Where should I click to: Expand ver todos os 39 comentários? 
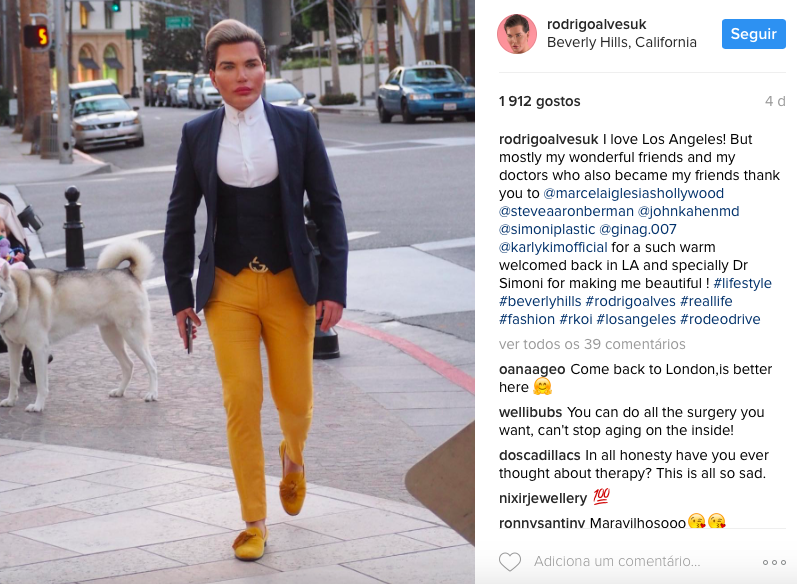pos(592,344)
